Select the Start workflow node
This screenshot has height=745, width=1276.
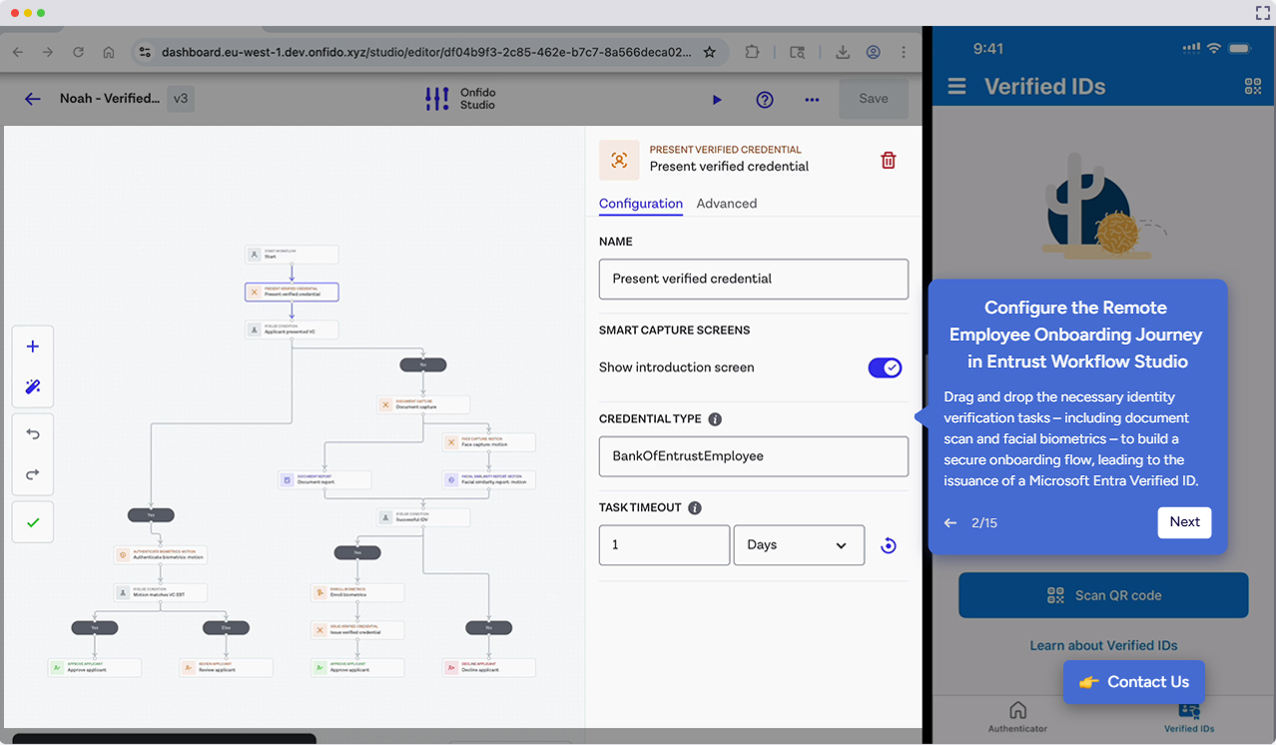(x=292, y=255)
